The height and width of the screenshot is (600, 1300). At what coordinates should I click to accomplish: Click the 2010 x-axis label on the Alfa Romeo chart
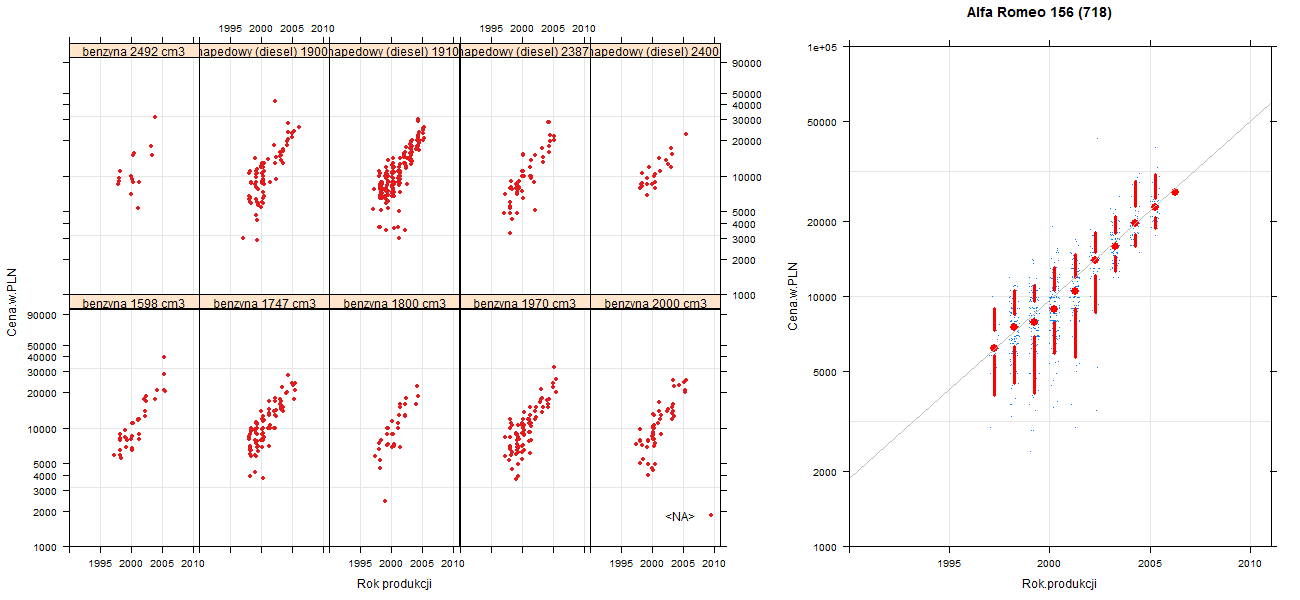click(1250, 563)
